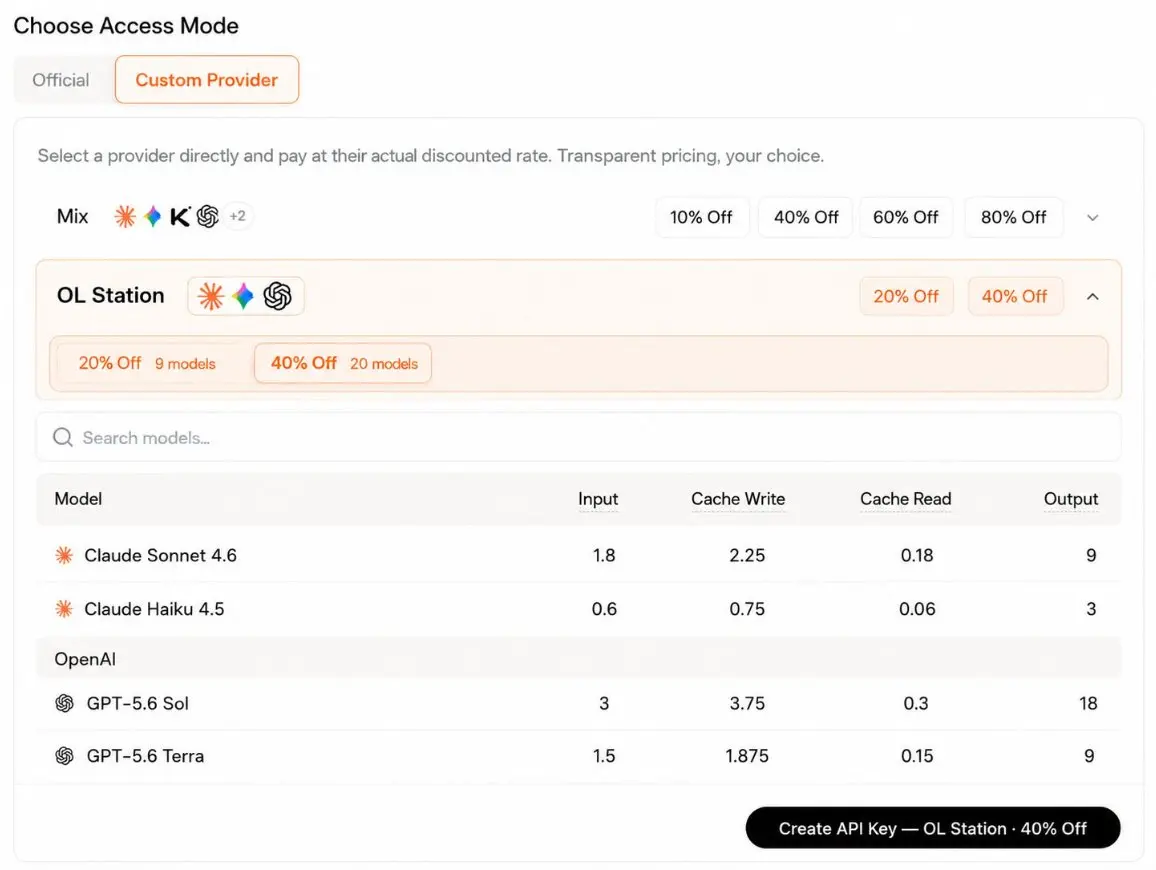Select the 20% Off 9 models tier

click(147, 363)
